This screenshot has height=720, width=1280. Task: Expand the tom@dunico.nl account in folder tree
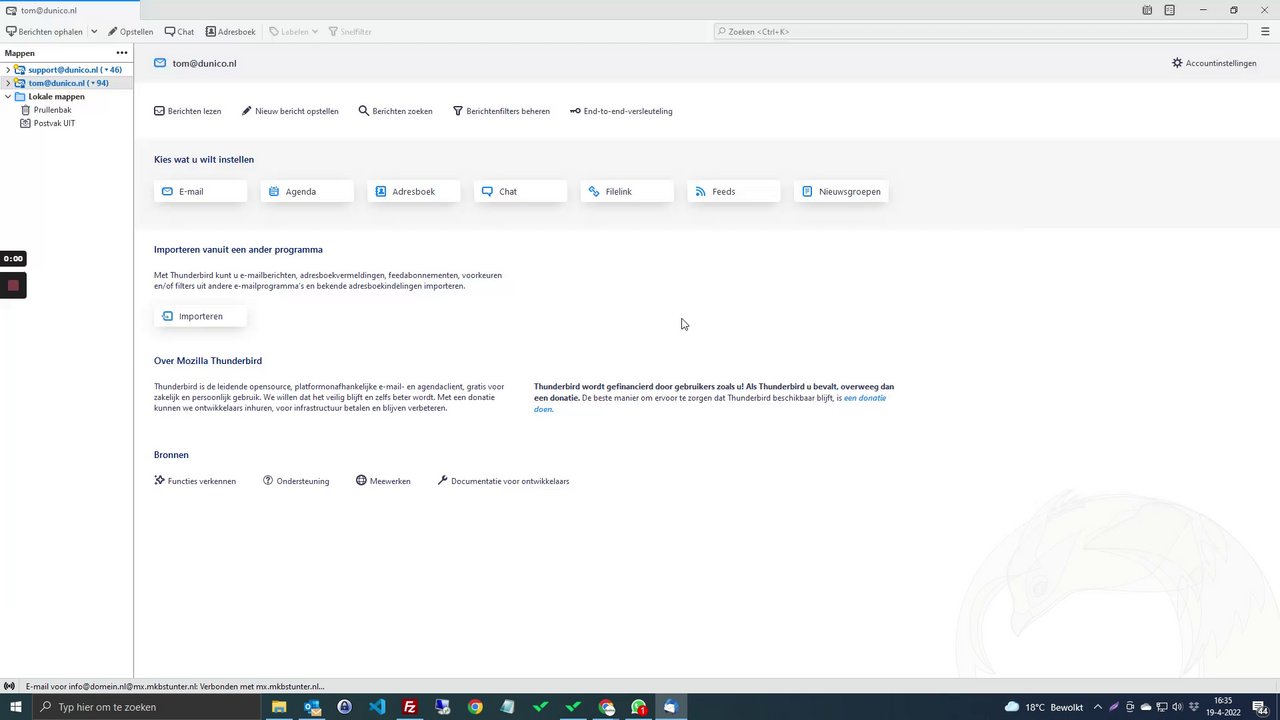pos(8,83)
